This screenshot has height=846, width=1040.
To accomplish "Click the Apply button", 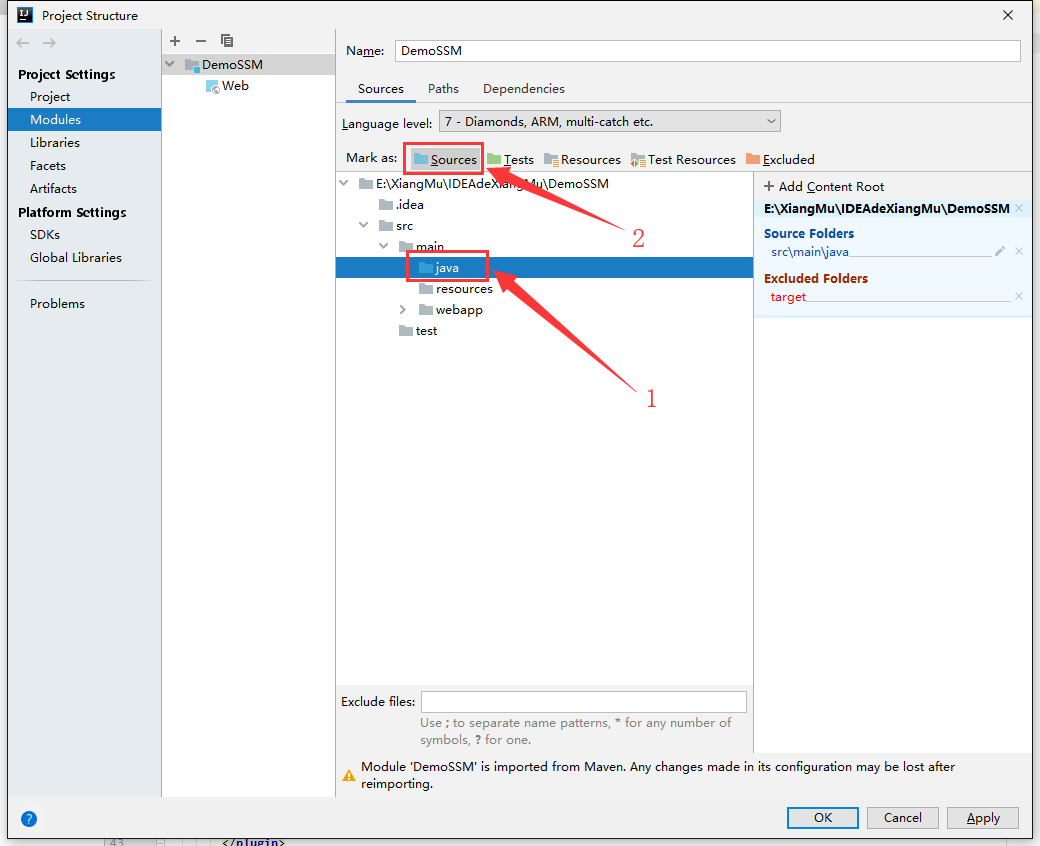I will [983, 817].
